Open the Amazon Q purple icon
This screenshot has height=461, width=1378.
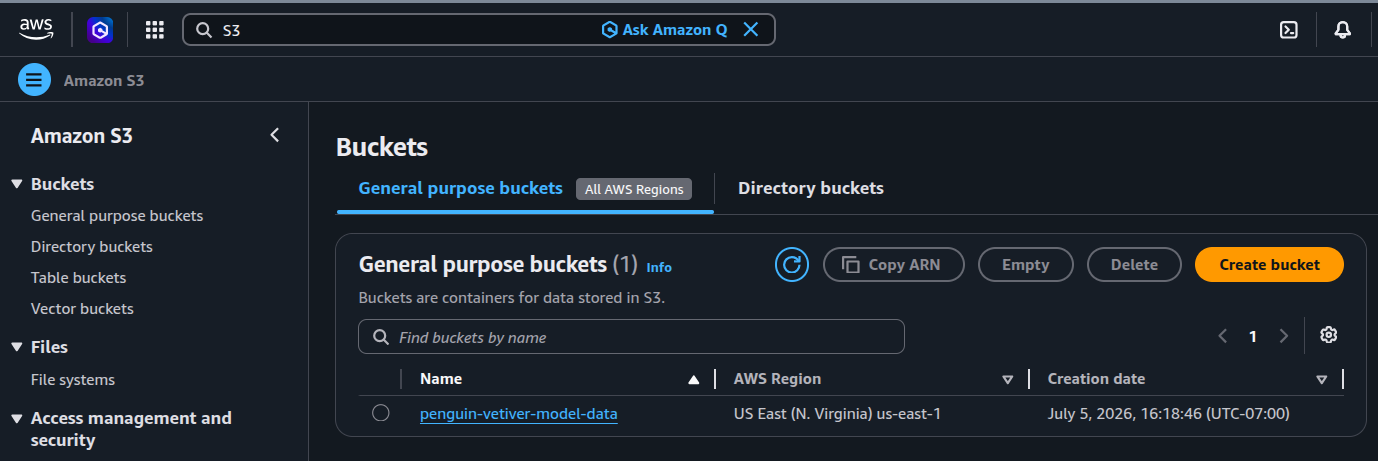(x=100, y=30)
